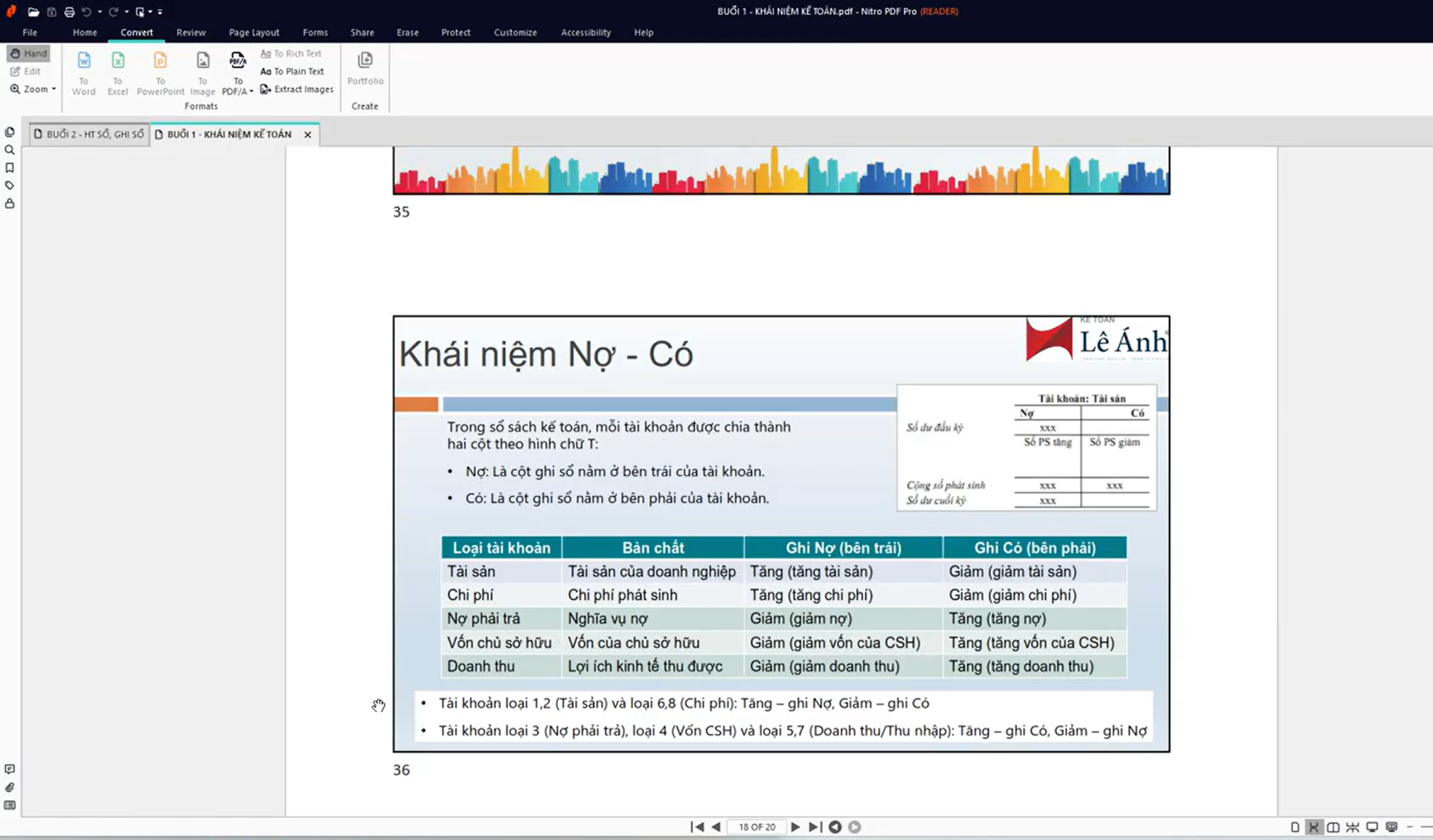Viewport: 1433px width, 840px height.
Task: Expand the undo history dropdown arrow
Action: click(100, 11)
